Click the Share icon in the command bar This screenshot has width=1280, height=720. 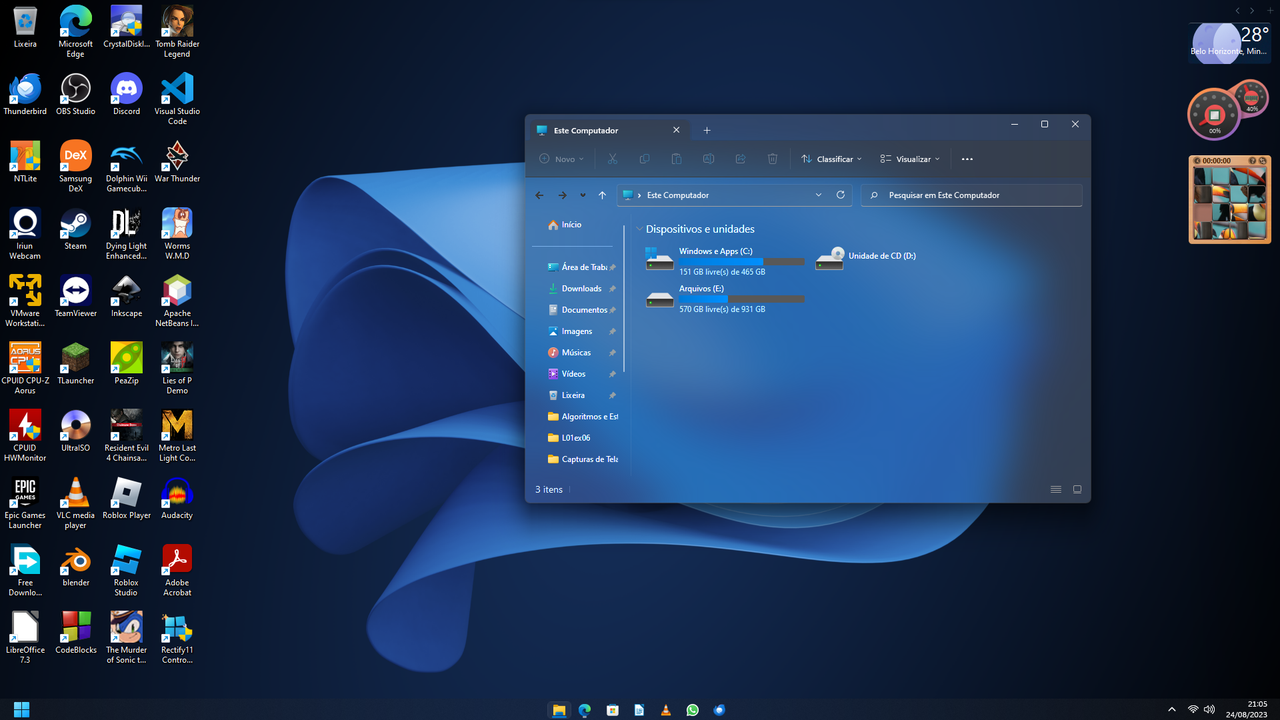click(x=740, y=158)
